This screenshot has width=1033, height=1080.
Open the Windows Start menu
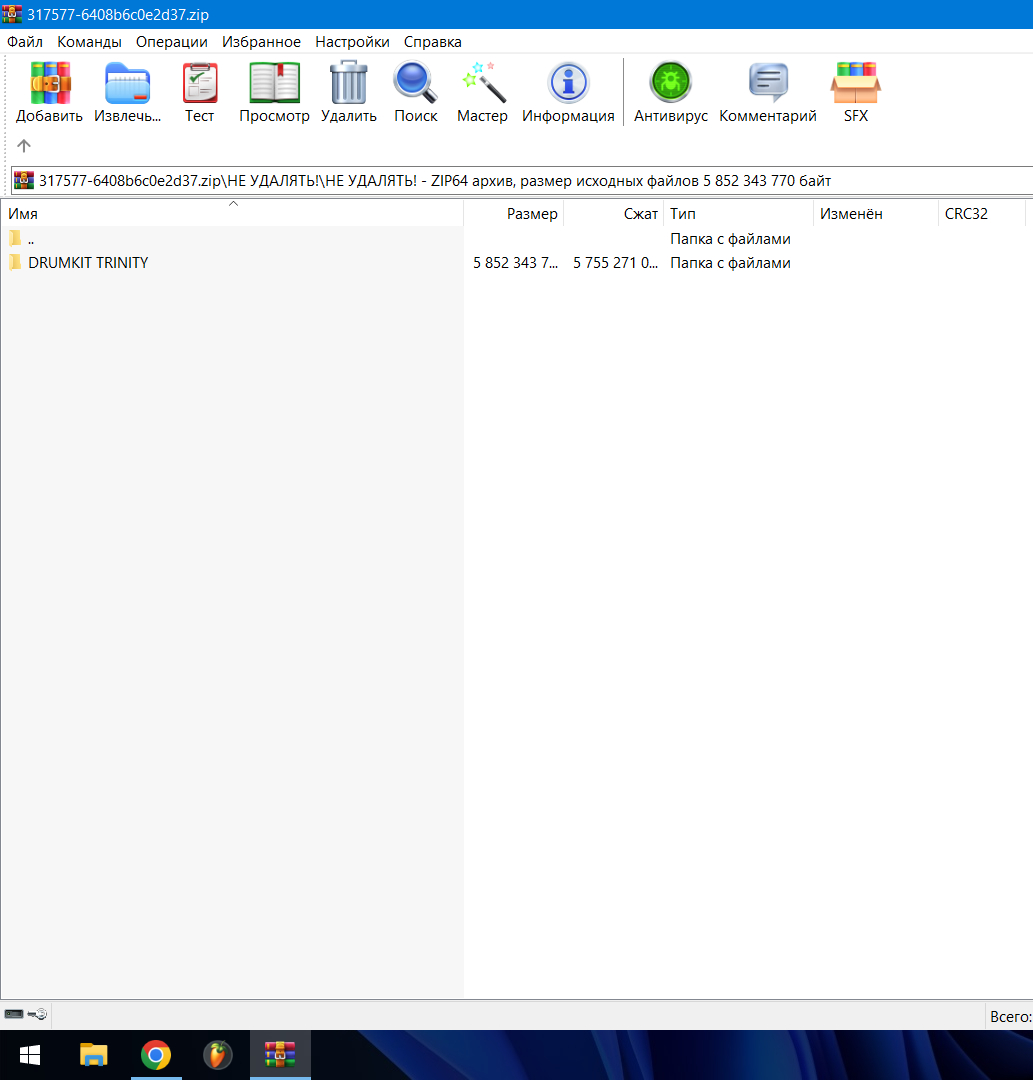(30, 1055)
